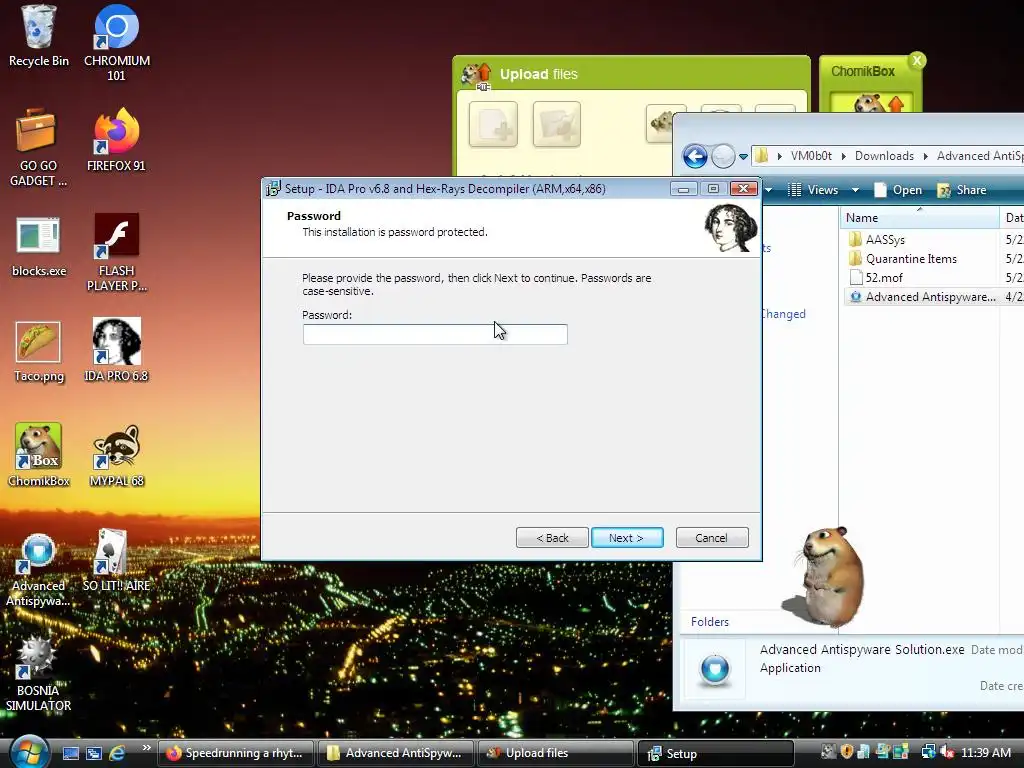The height and width of the screenshot is (768, 1024).
Task: Click the Views button in Explorer toolbar
Action: [x=813, y=190]
